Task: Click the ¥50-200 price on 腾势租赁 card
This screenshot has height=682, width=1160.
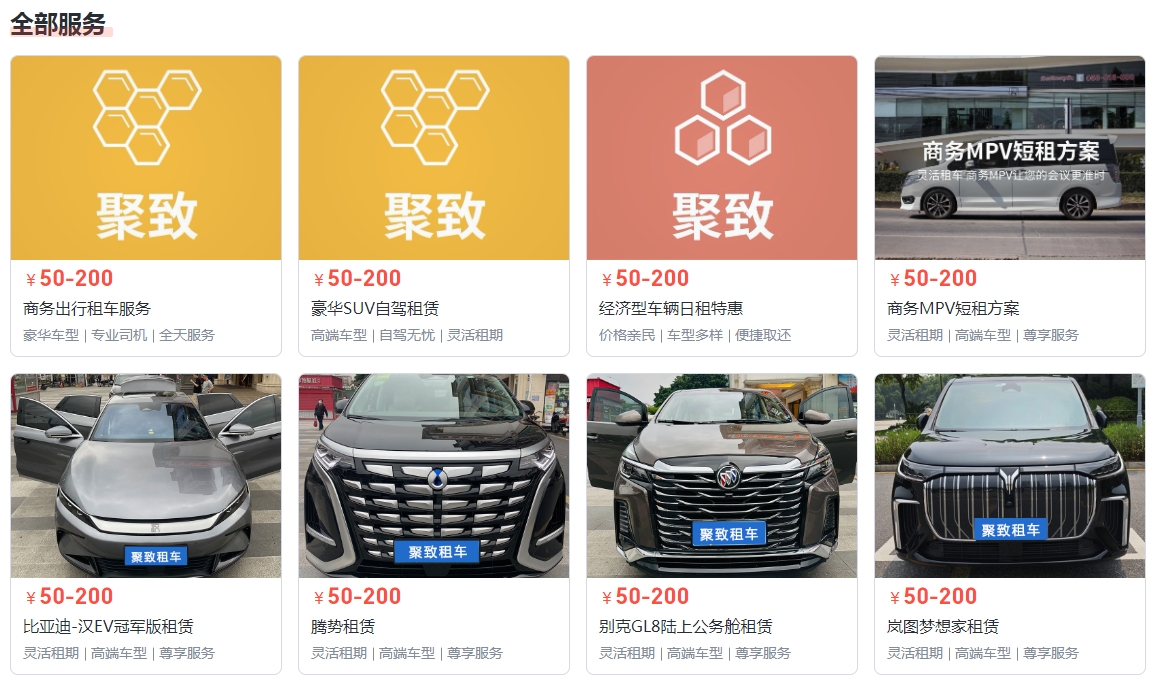Action: click(x=357, y=596)
